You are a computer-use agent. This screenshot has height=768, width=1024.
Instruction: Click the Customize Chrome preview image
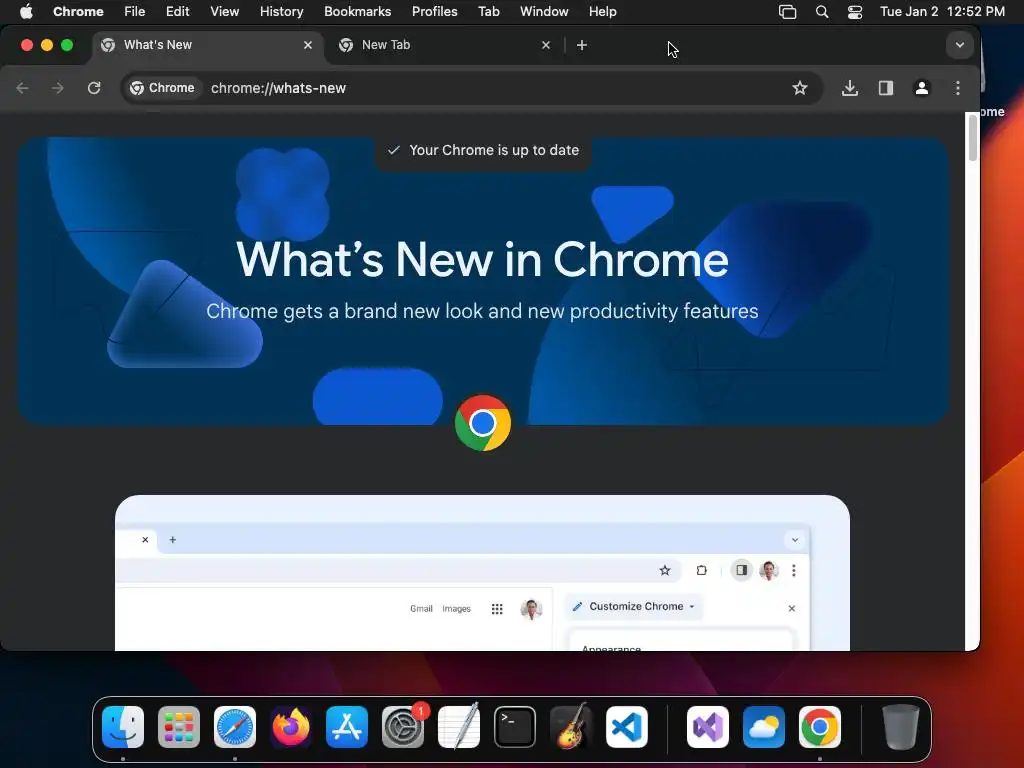click(483, 573)
